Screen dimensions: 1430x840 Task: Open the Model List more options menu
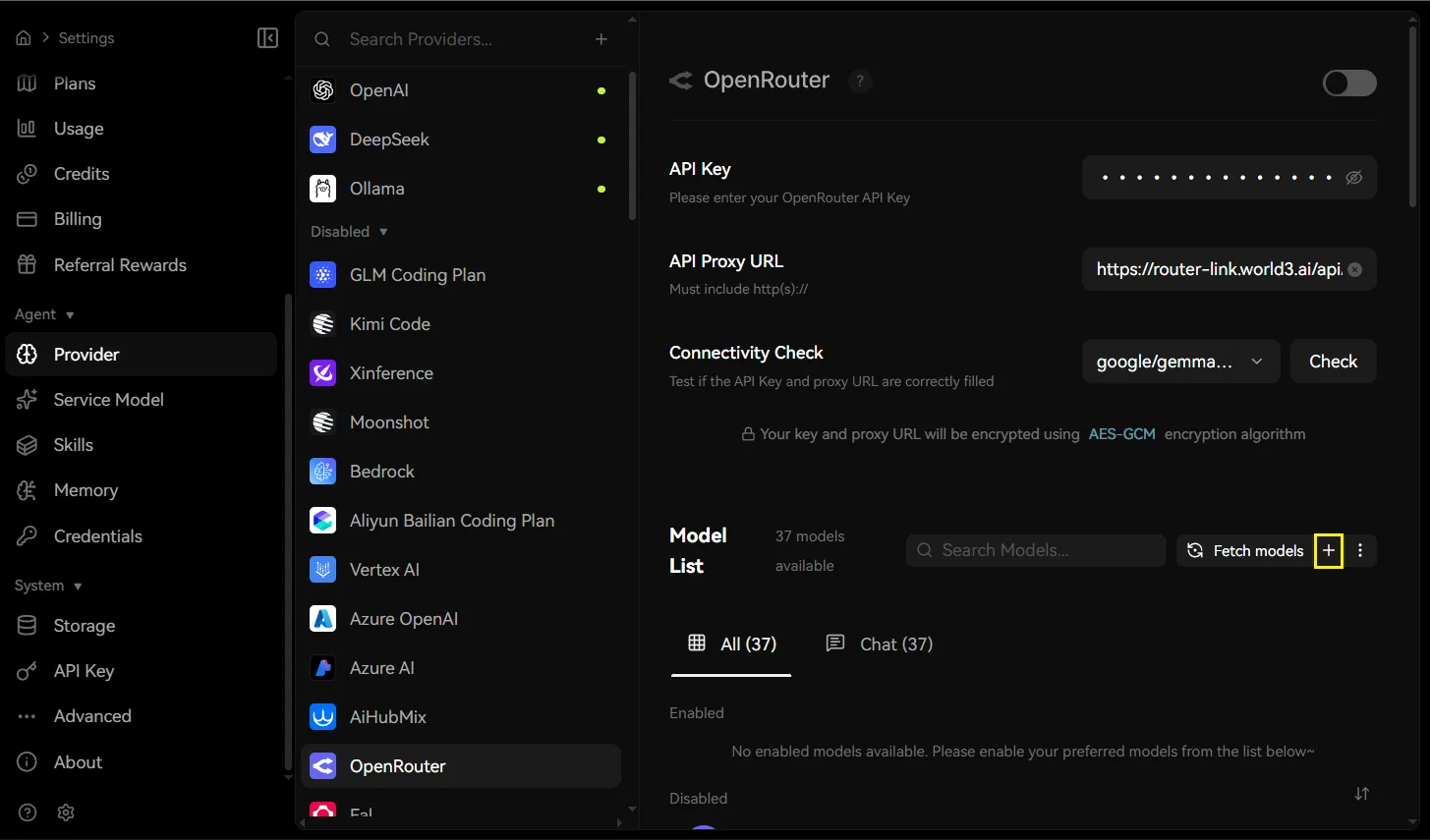coord(1360,551)
